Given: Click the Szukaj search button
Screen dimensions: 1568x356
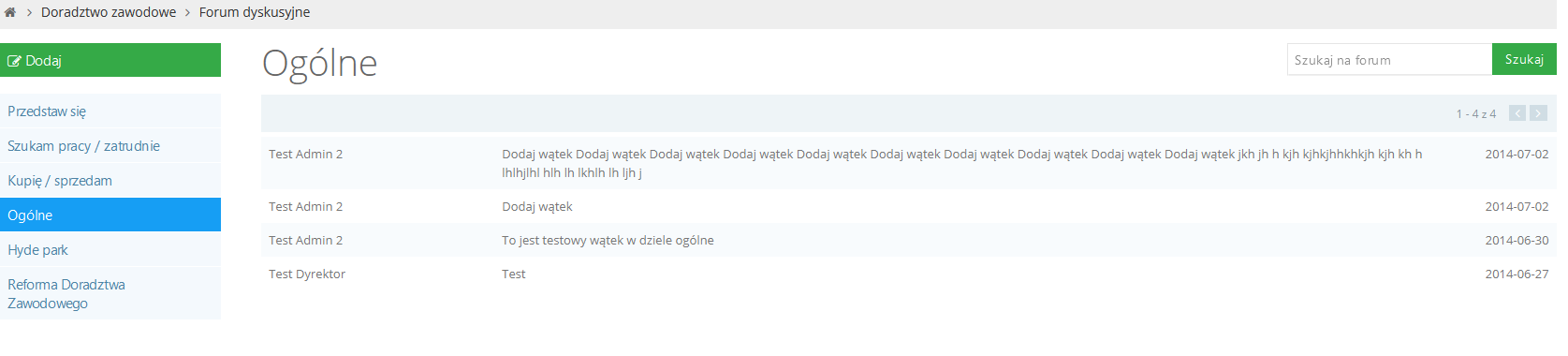Looking at the screenshot, I should coord(1524,59).
